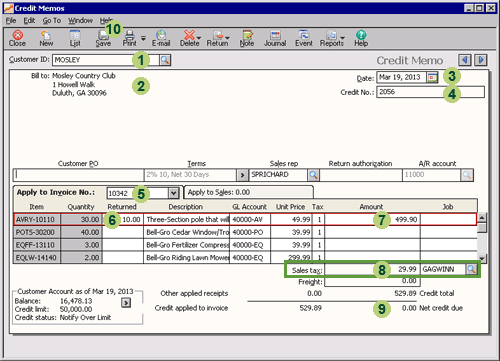Click the line items scroll down arrow

pyautogui.click(x=482, y=258)
